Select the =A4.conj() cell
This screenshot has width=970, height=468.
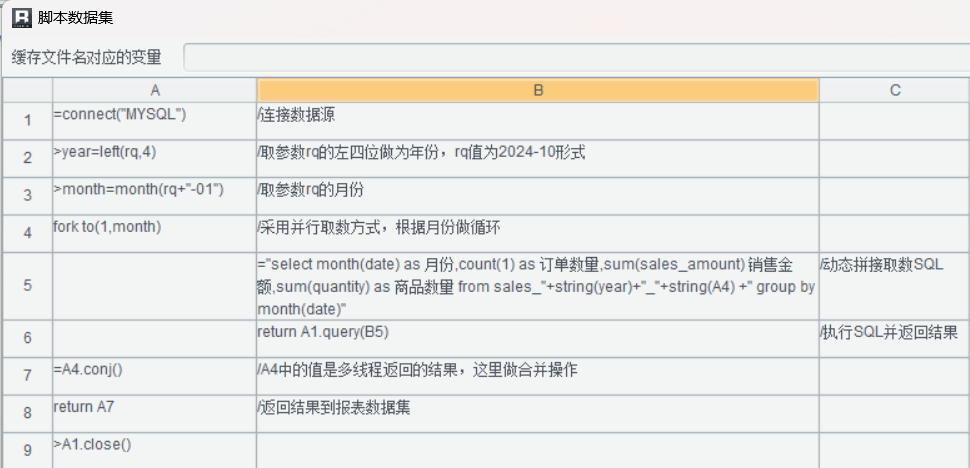[154, 375]
